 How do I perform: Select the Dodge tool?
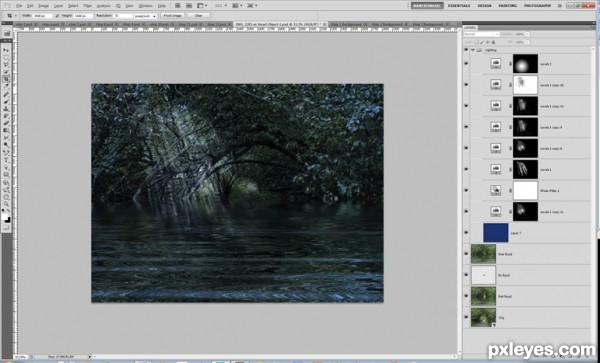point(7,145)
